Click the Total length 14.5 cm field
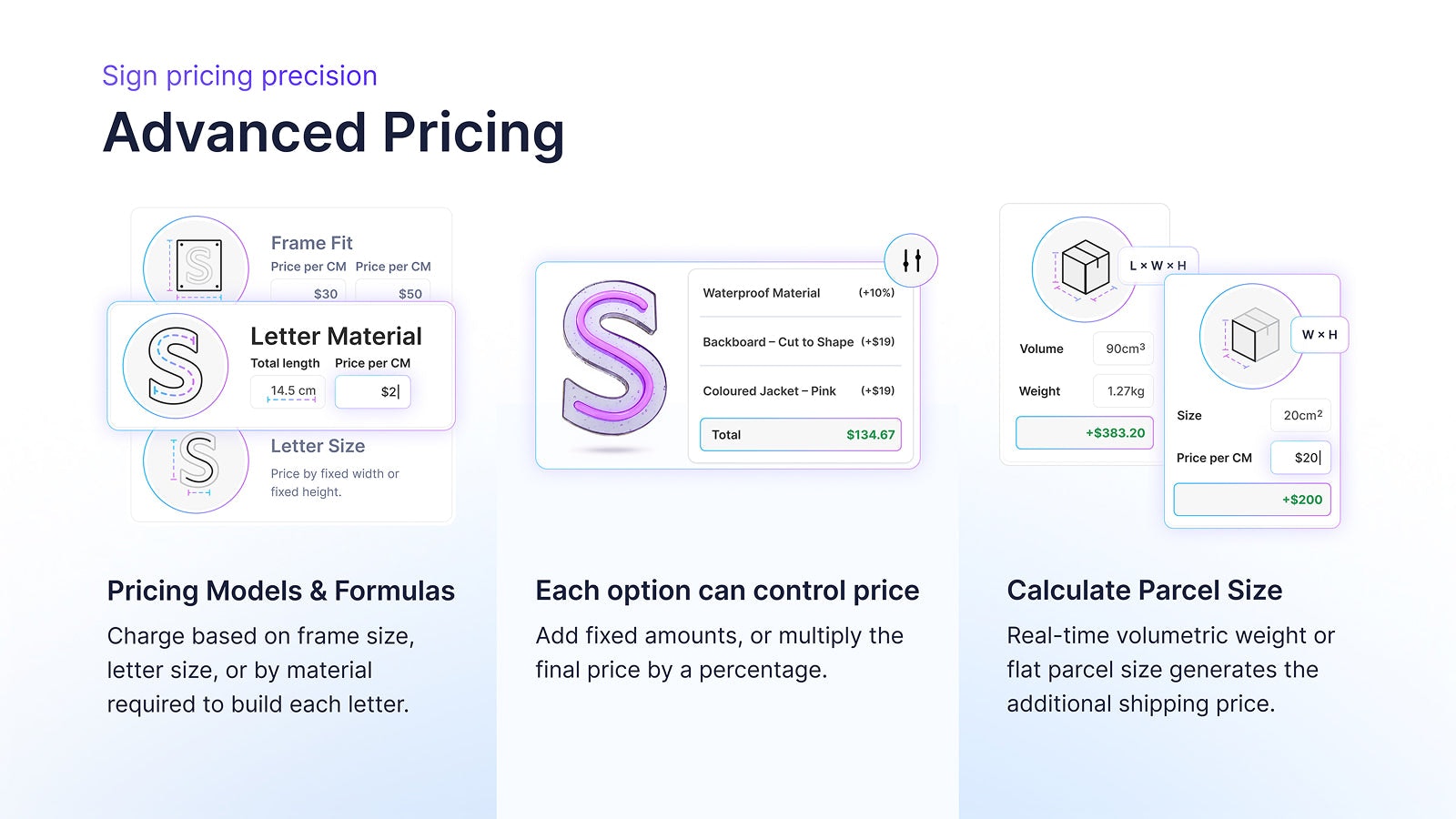Screen dimensions: 1456x819 tap(288, 392)
